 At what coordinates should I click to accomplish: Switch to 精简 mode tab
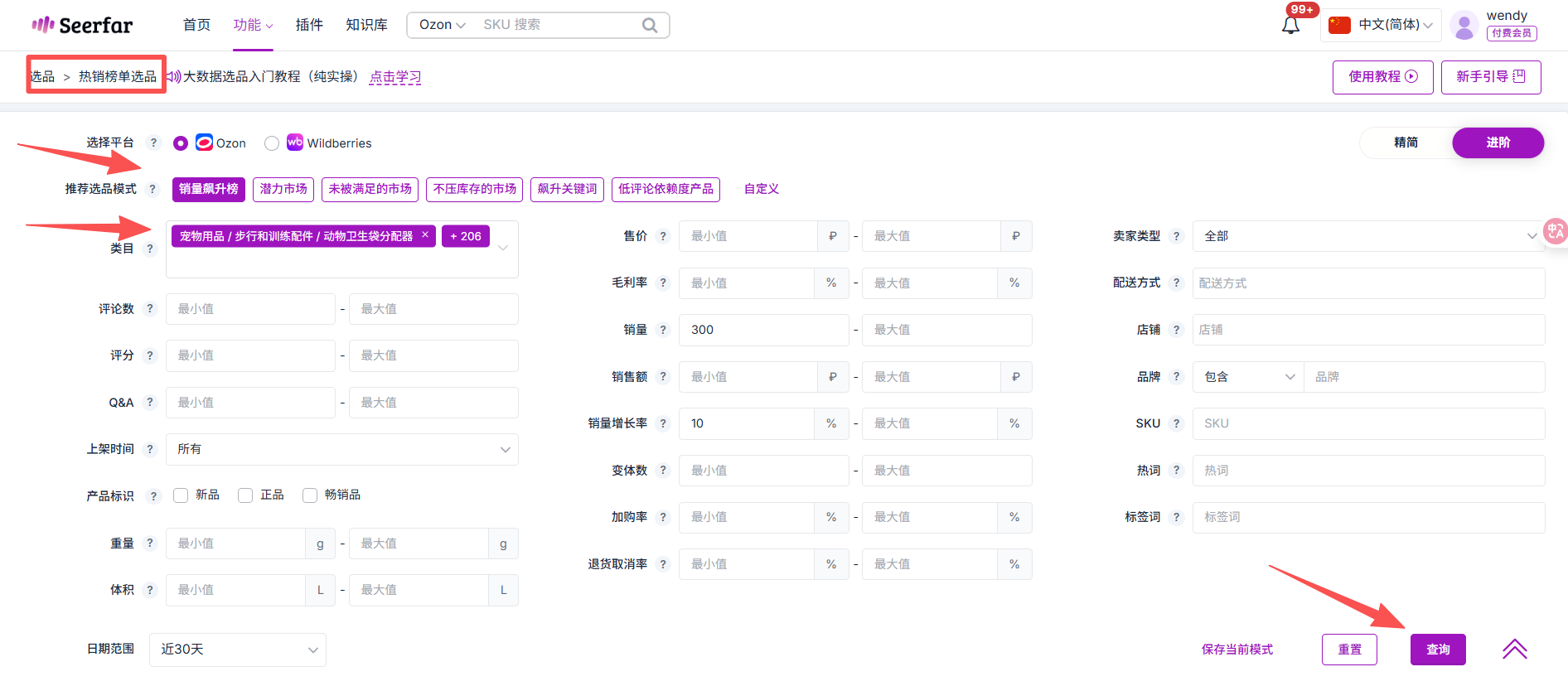(x=1406, y=143)
